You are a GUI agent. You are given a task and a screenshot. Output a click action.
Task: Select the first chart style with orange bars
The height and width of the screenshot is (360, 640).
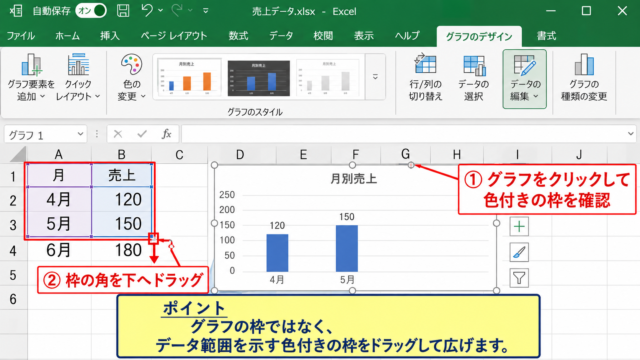tap(189, 77)
